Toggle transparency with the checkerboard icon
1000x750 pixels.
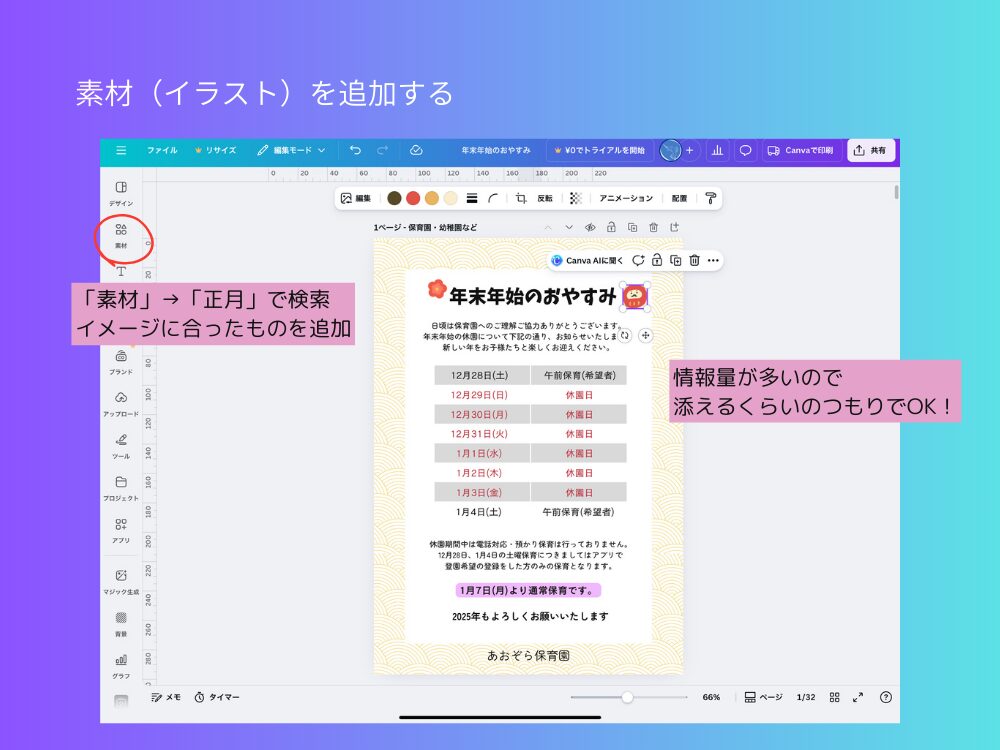(574, 199)
